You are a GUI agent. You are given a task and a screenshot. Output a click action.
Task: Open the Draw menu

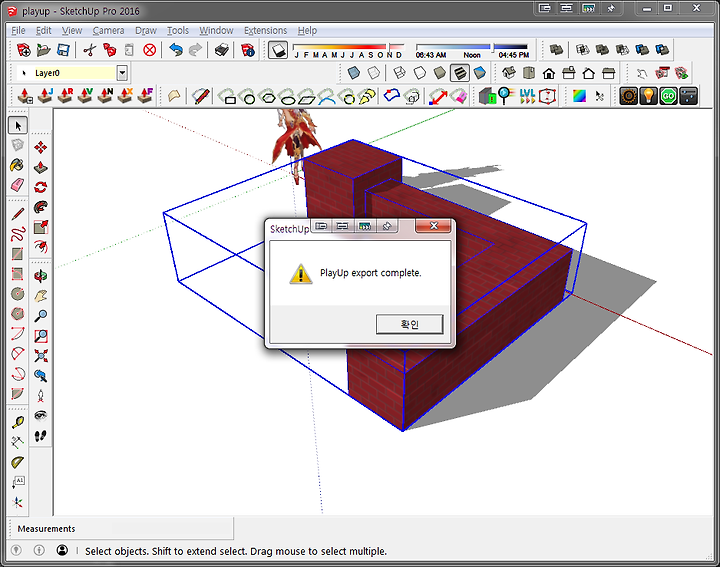point(146,30)
